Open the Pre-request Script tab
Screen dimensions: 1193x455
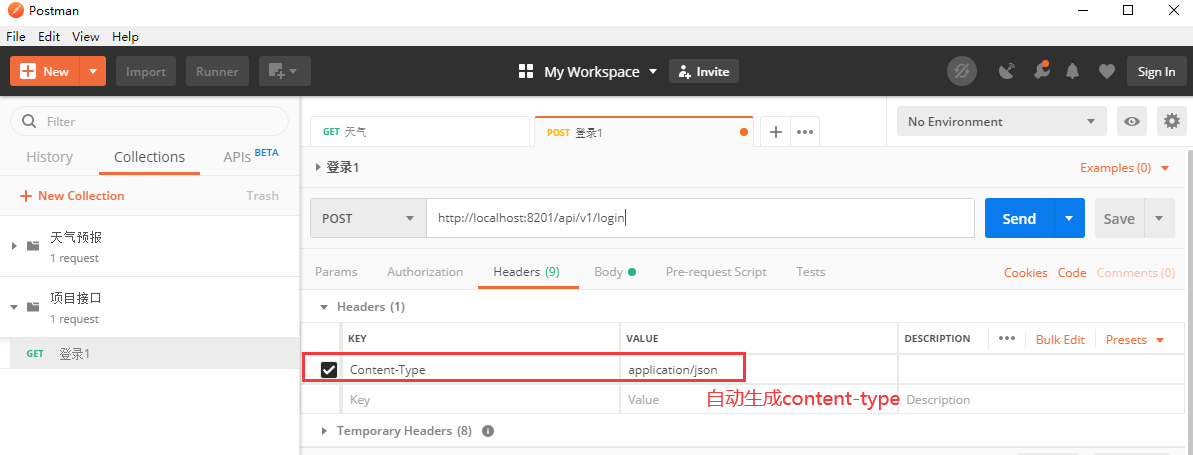716,272
